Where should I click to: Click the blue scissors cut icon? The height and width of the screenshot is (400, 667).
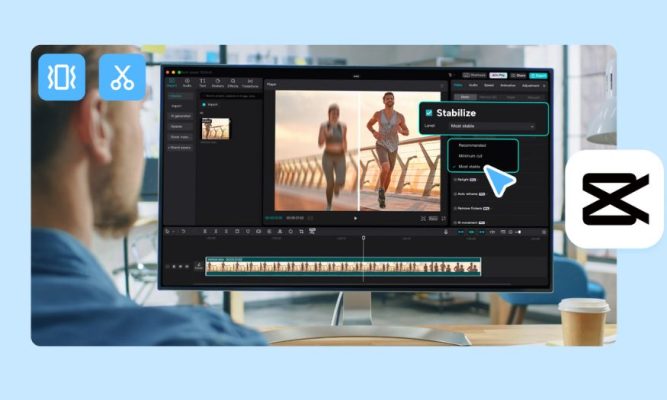(122, 77)
